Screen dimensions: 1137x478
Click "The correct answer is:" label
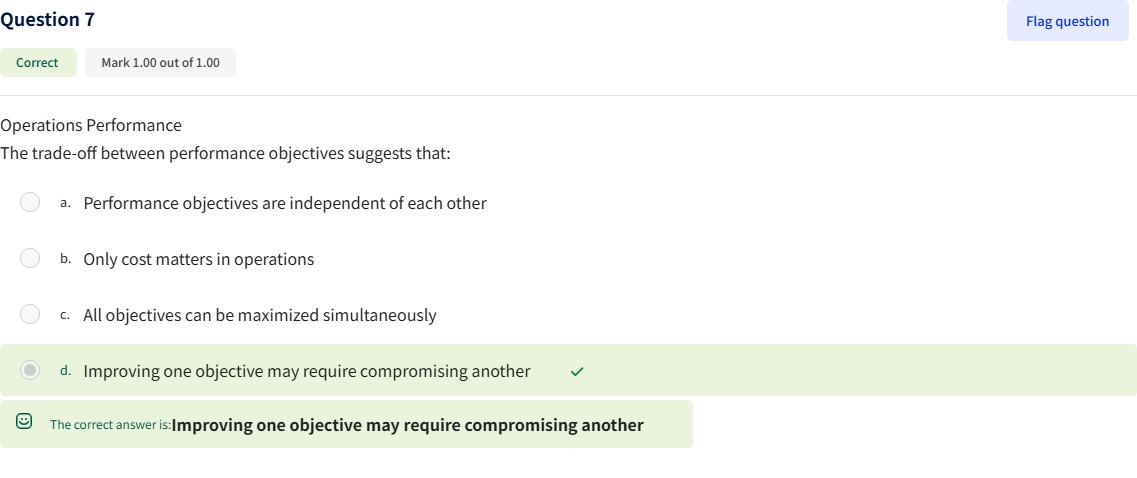click(110, 425)
